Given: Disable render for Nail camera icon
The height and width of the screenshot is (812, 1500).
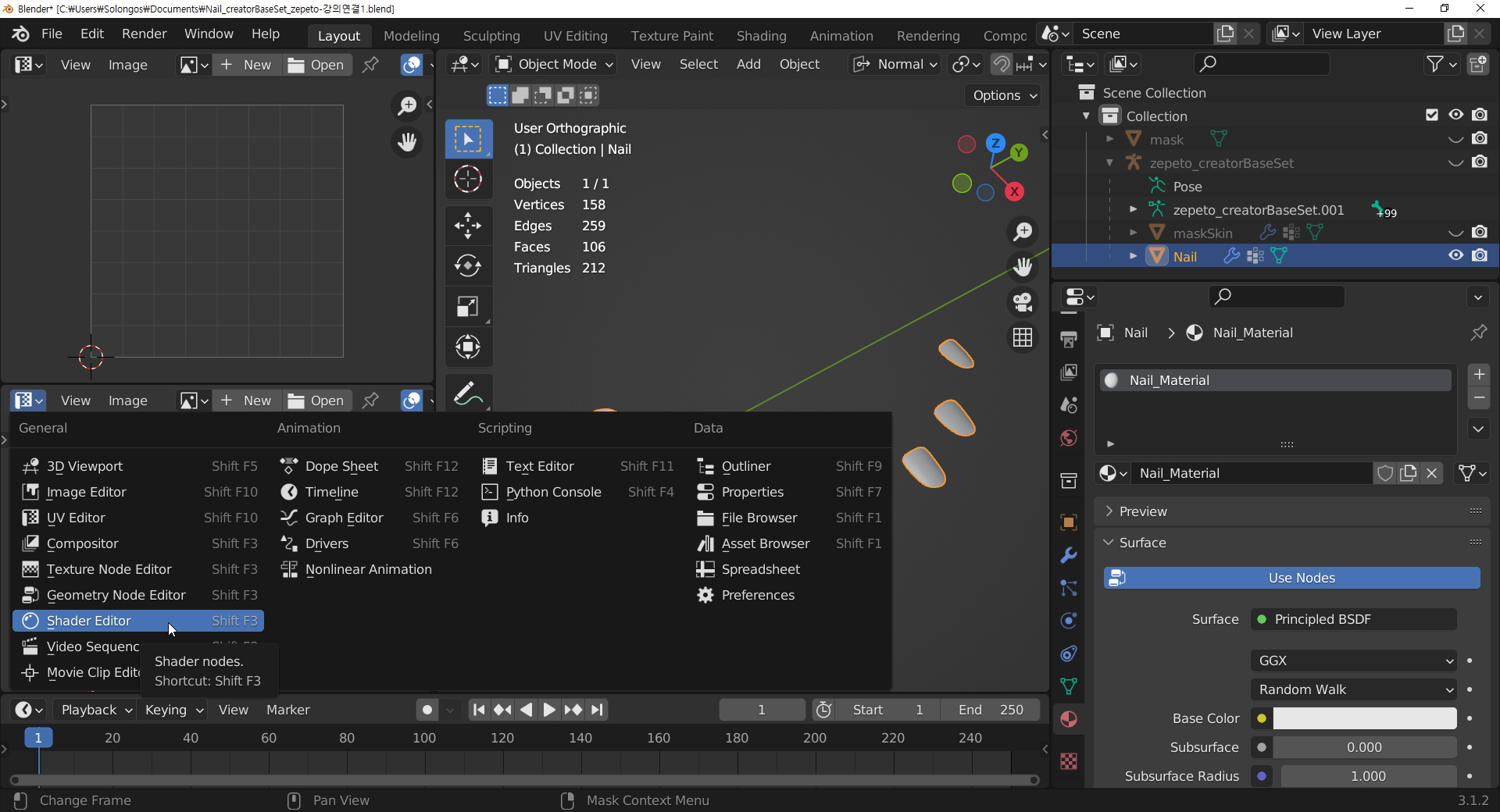Looking at the screenshot, I should tap(1480, 255).
